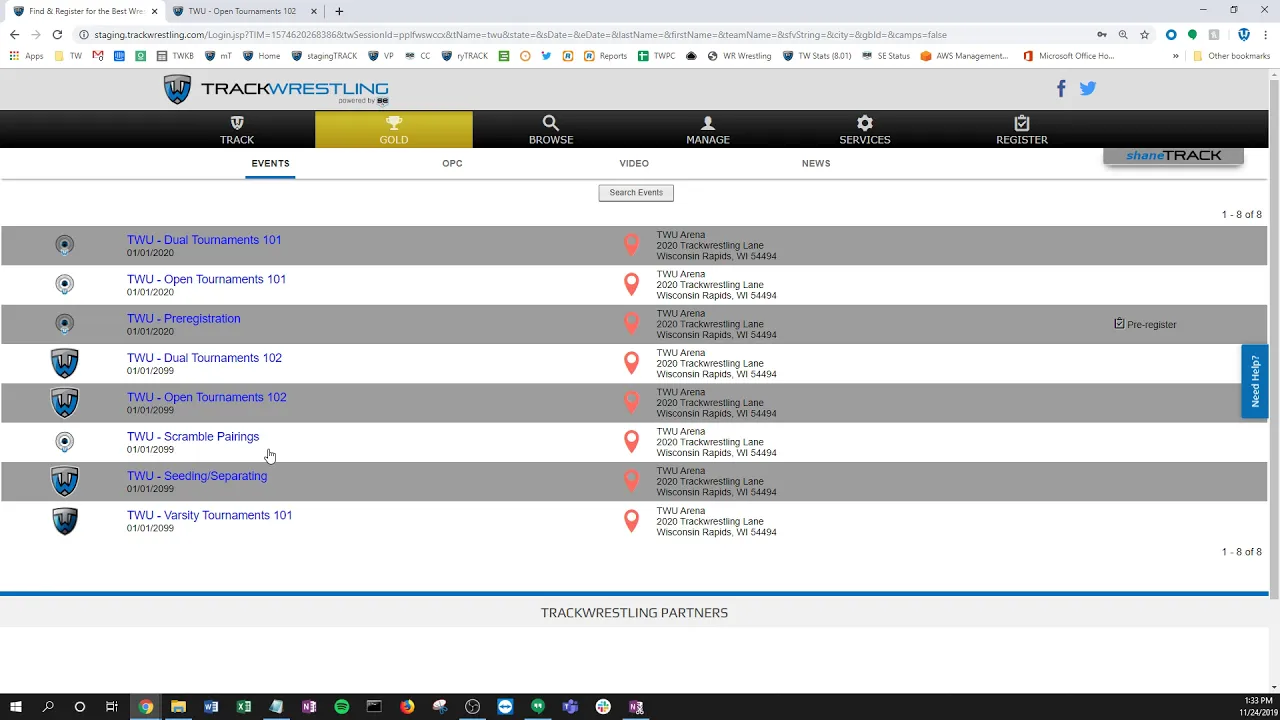Viewport: 1280px width, 720px height.
Task: Switch to TWU - Open Tournaments 102 browser tab
Action: [242, 11]
